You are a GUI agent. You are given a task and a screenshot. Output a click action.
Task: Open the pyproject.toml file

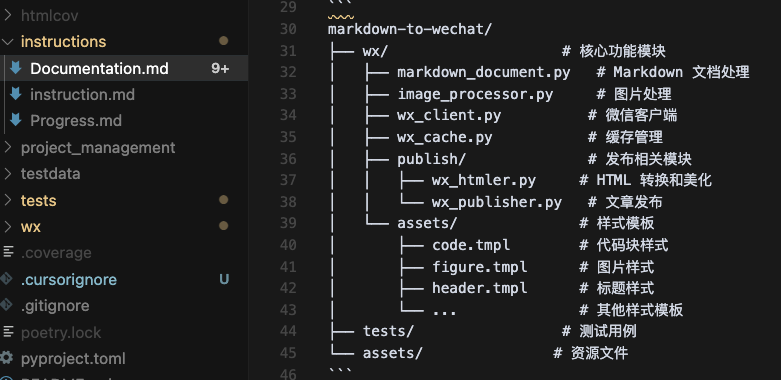coord(73,359)
